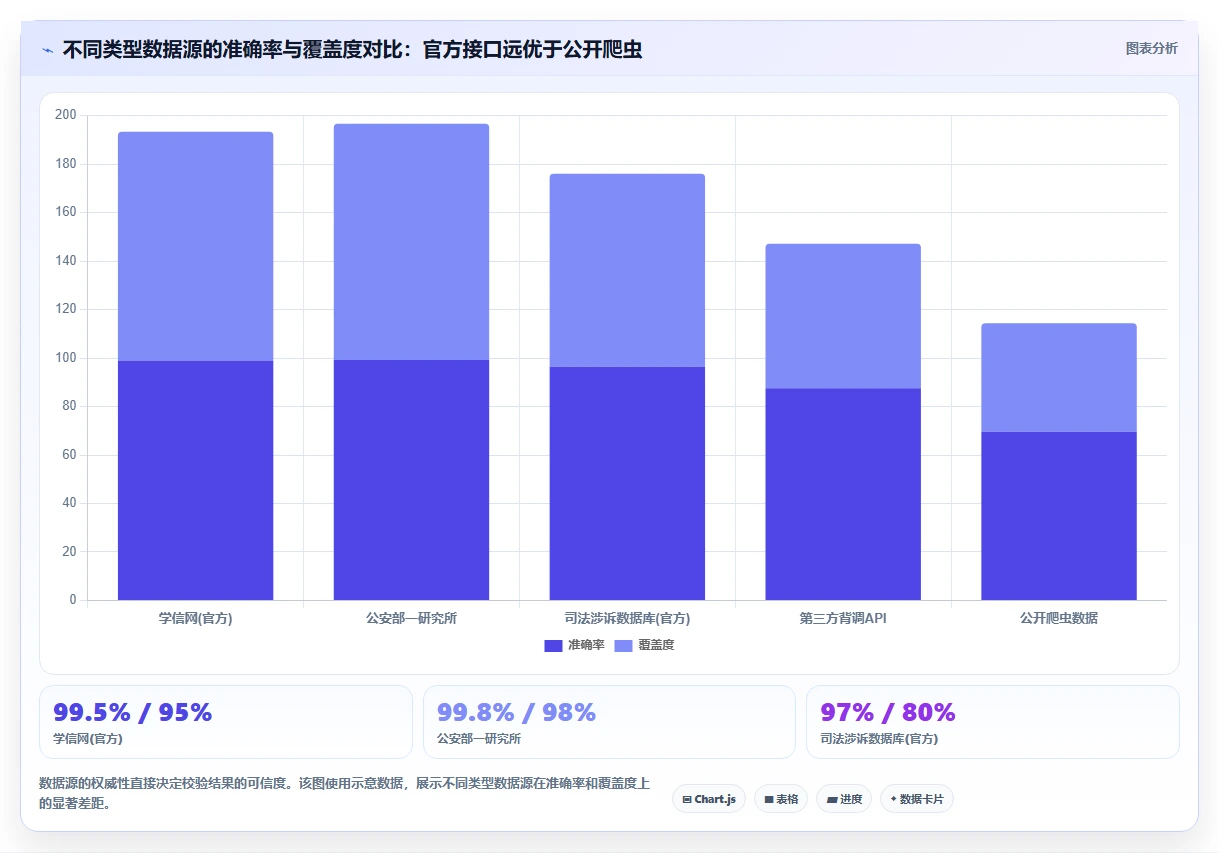Image resolution: width=1219 pixels, height=853 pixels.
Task: Open the 99.8% / 98% stat card
Action: (x=609, y=722)
